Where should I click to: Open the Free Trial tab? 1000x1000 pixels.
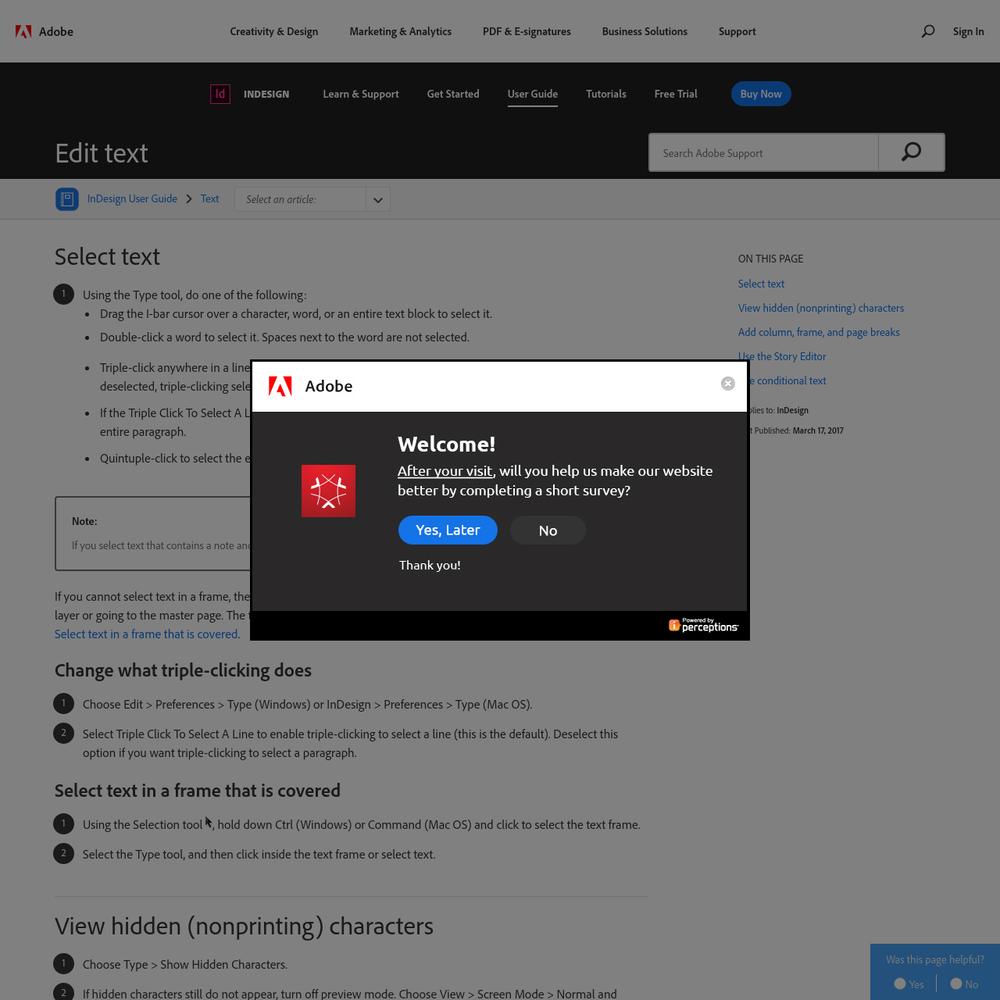[x=675, y=94]
